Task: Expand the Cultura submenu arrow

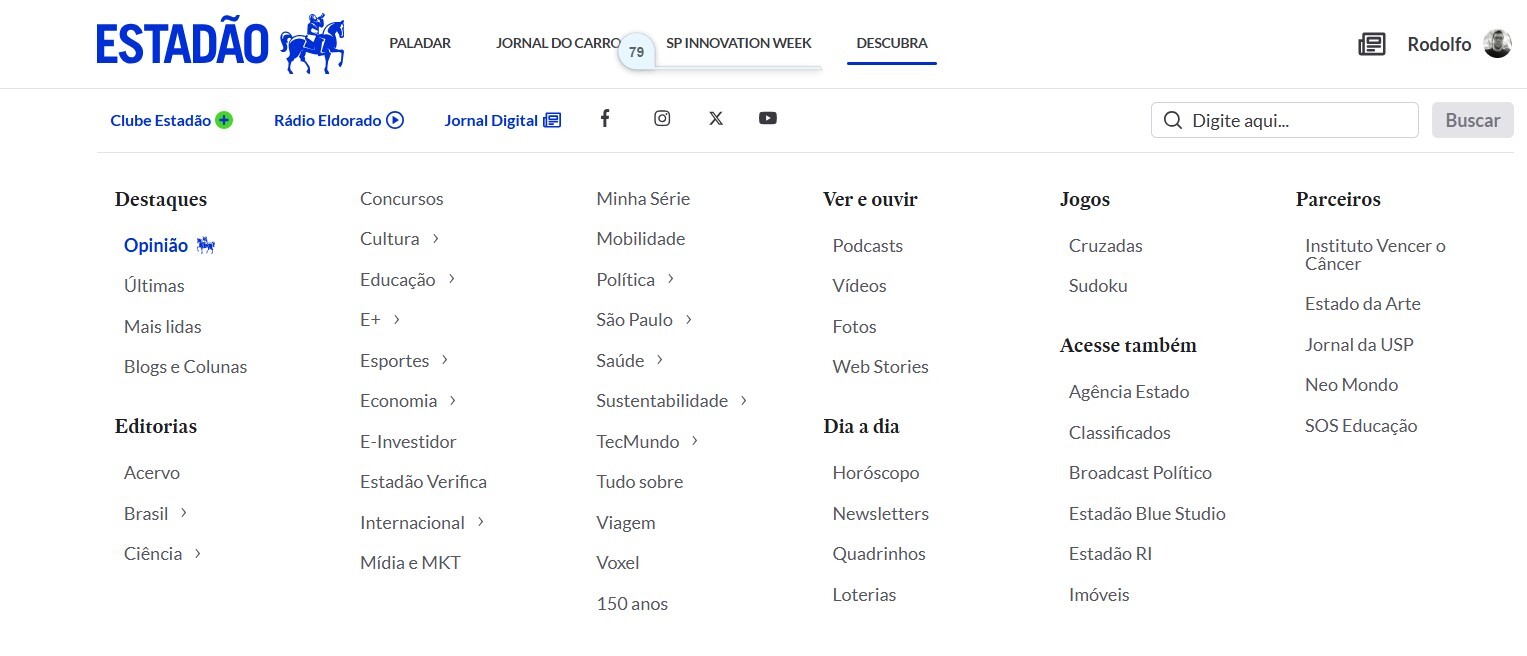Action: 436,239
